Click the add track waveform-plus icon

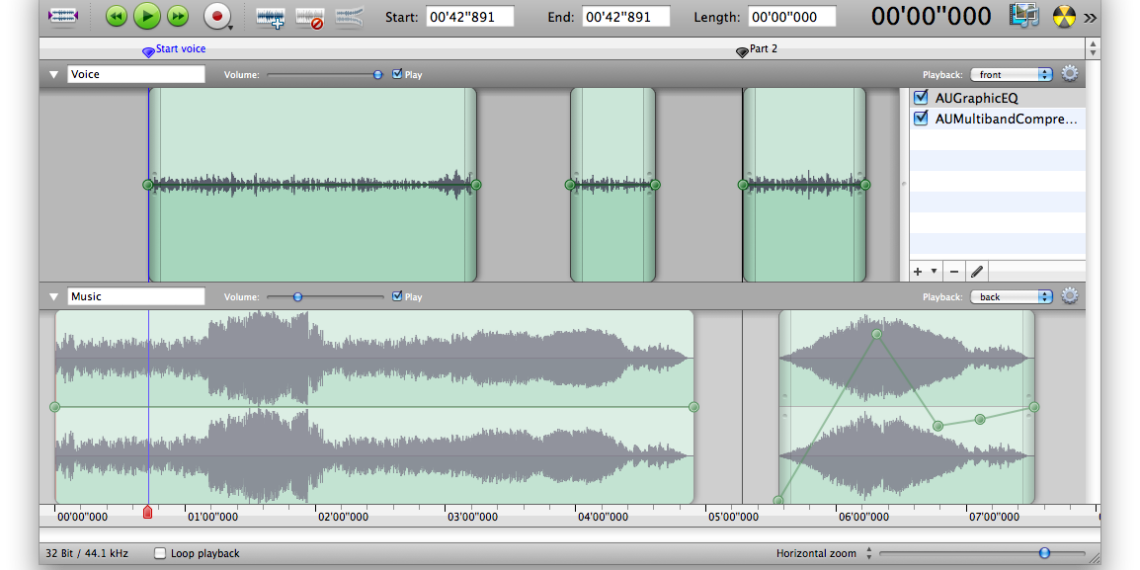coord(270,17)
